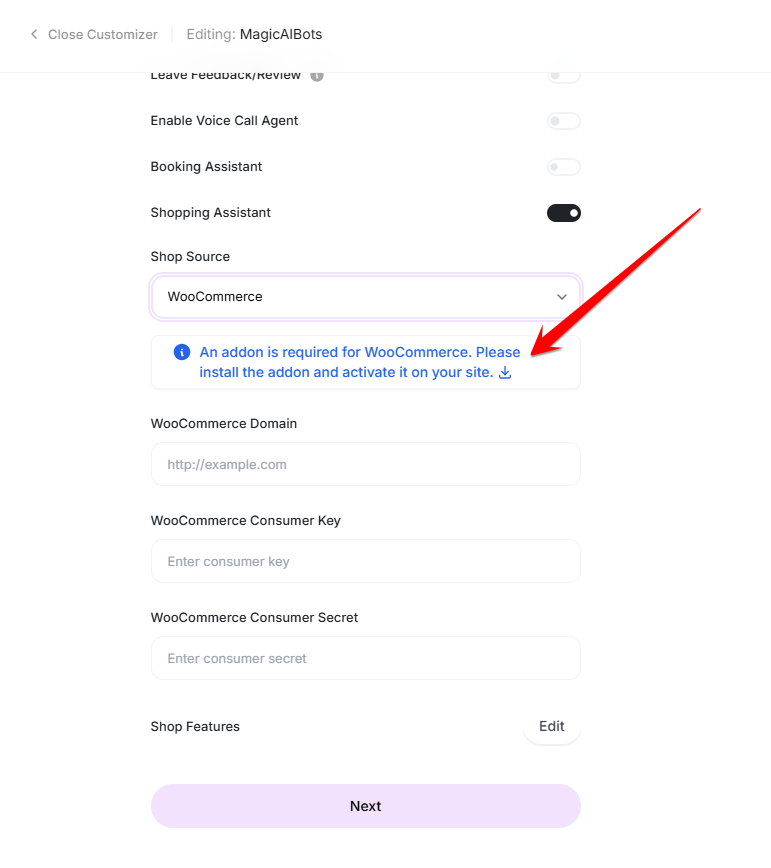Screen dimensions: 771x868
Task: Click the back chevron beside Close Customizer
Action: pos(34,35)
